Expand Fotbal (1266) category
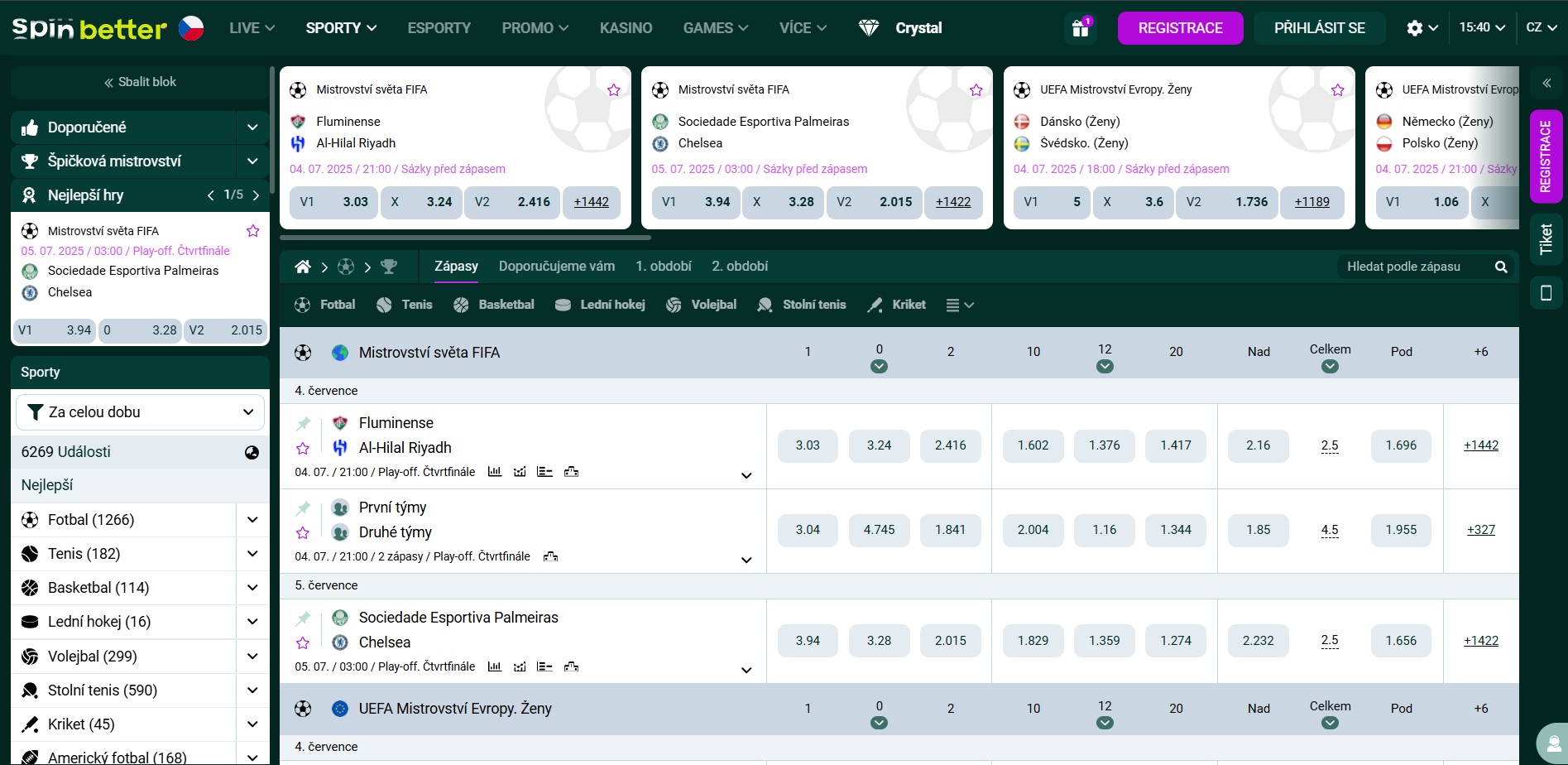 [x=252, y=520]
